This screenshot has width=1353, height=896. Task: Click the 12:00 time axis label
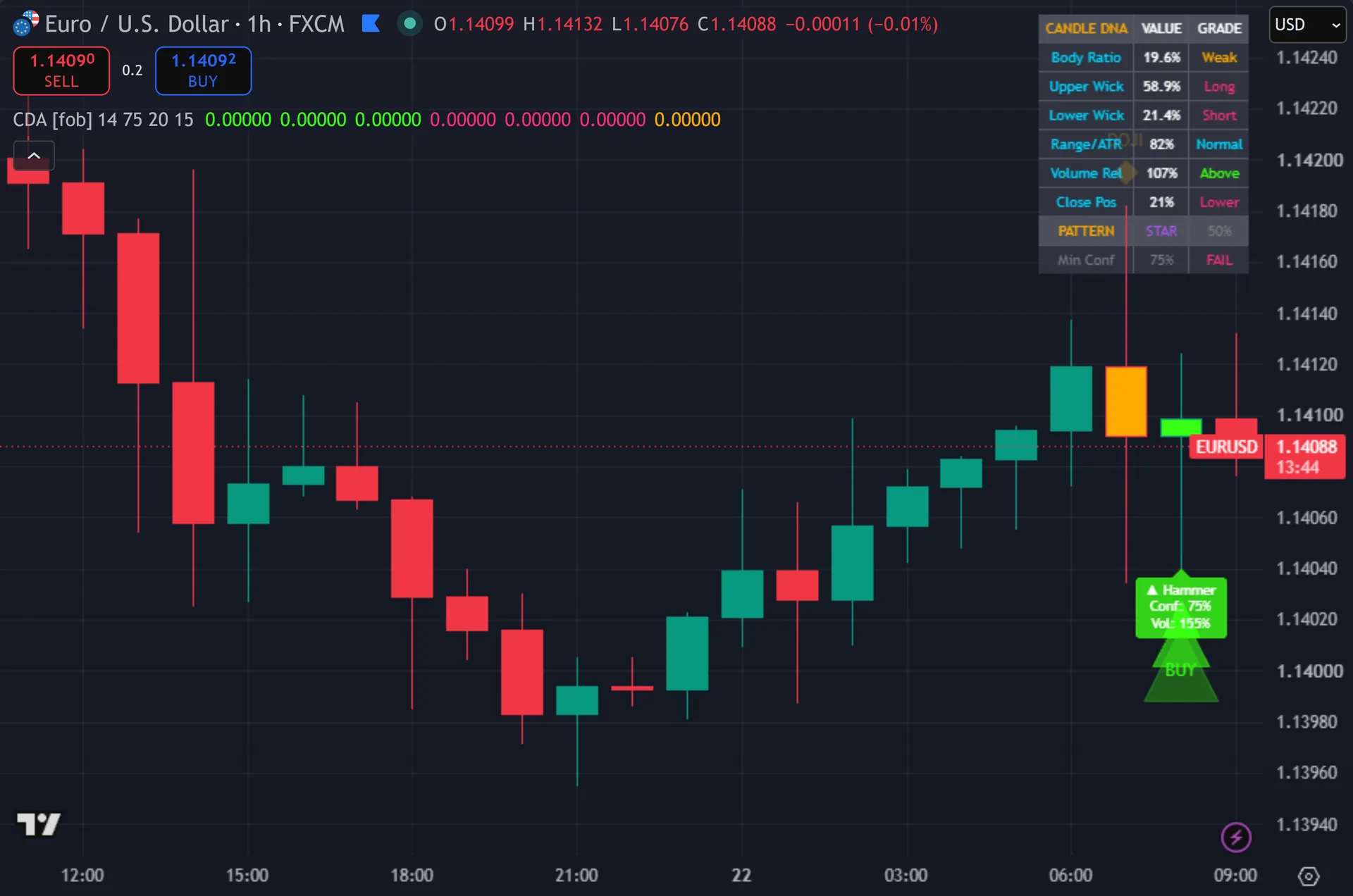coord(82,876)
